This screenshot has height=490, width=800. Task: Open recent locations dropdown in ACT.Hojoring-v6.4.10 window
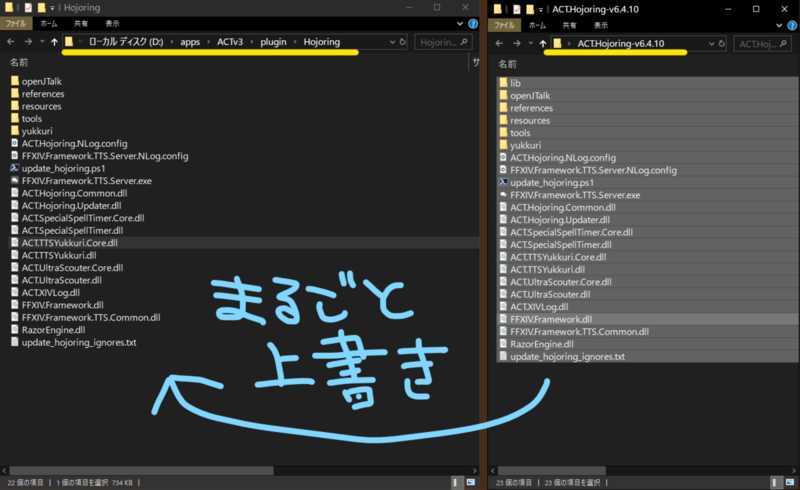[531, 43]
